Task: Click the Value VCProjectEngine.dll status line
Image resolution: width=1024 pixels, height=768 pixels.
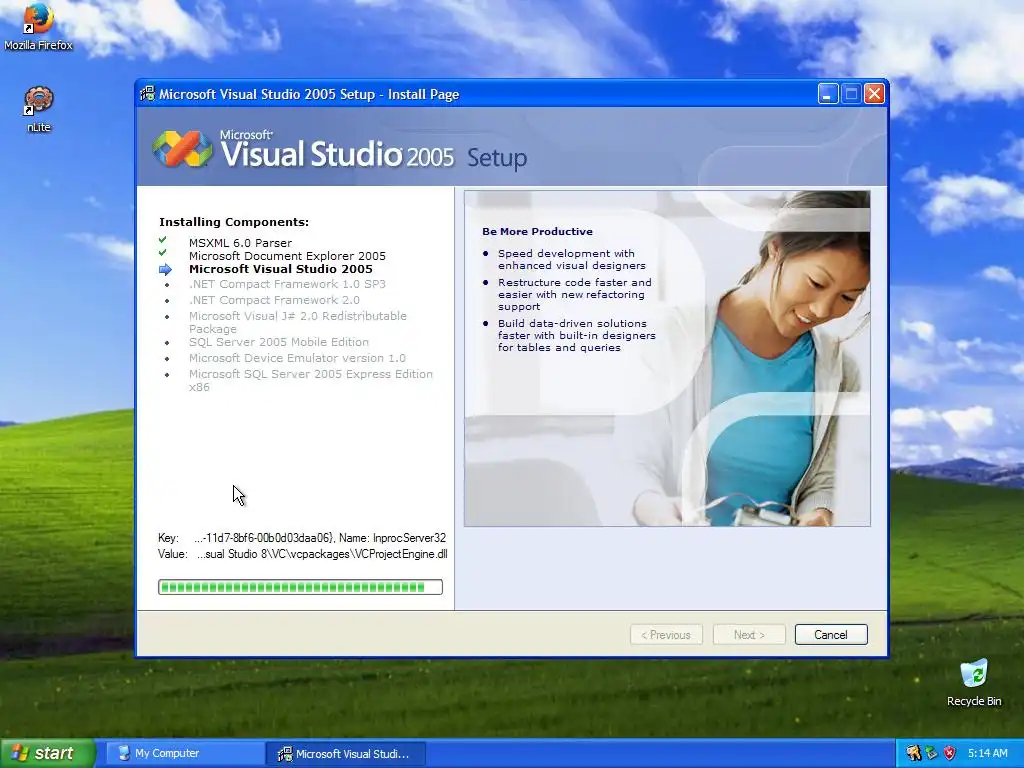Action: coord(302,554)
